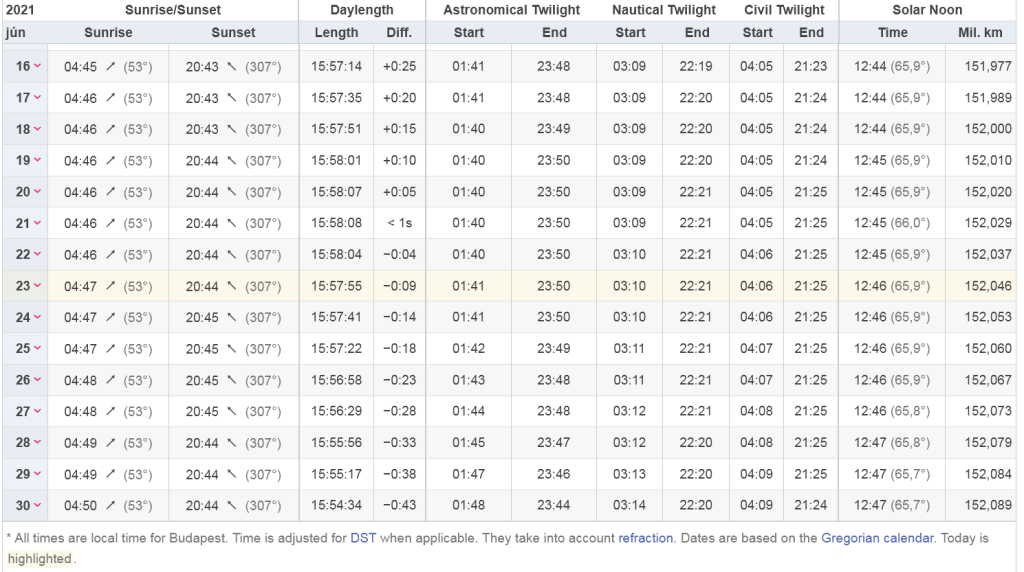
Task: Click the 15:58:08 daylength value for June 21
Action: 336,224
